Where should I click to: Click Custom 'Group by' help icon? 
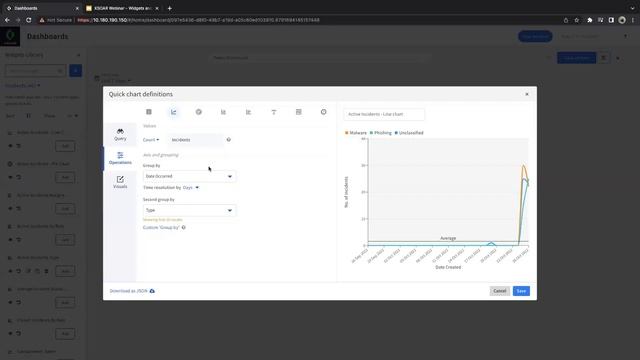coord(184,227)
